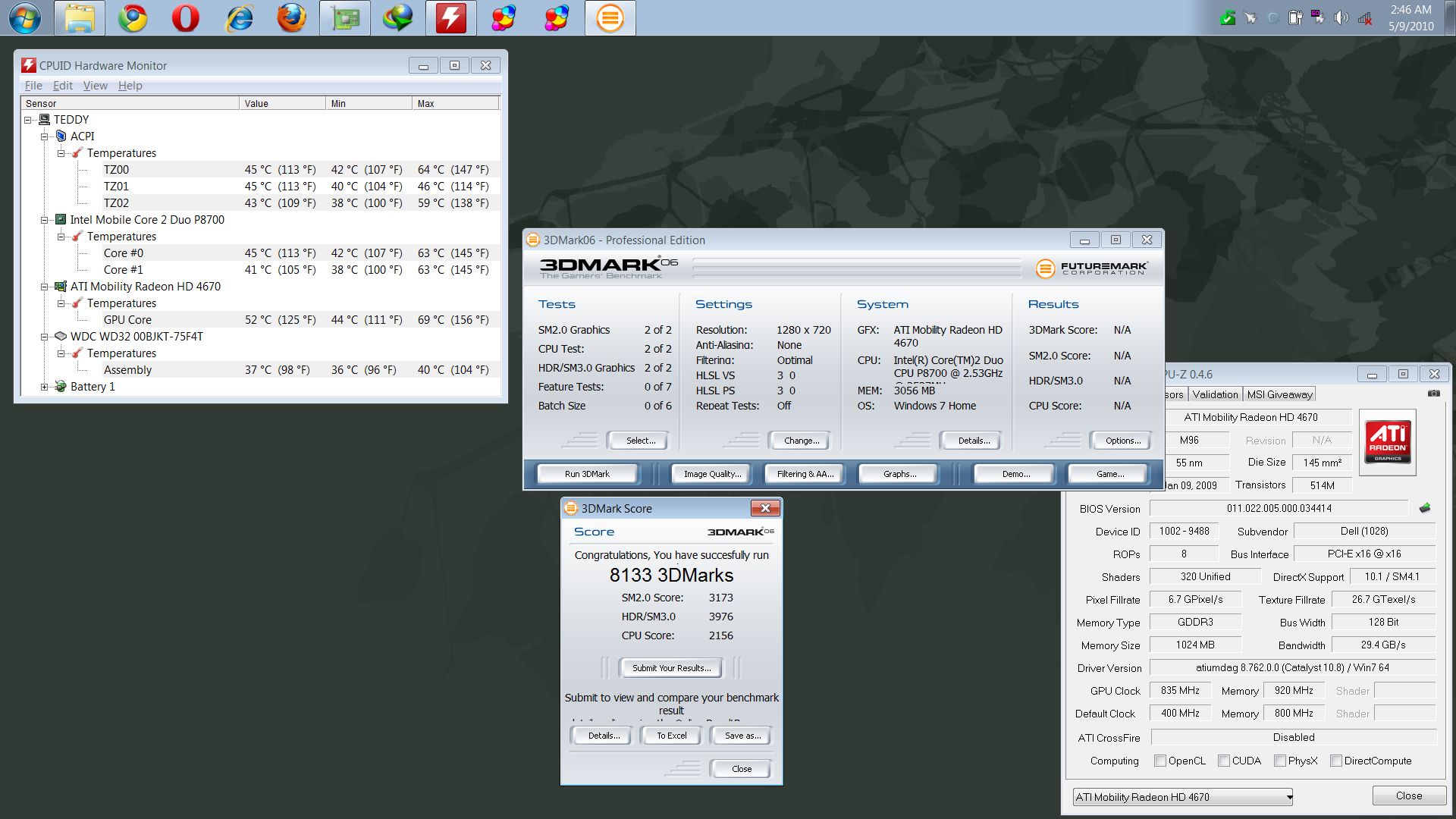Screen dimensions: 1456x819
Task: Open the Image Quality tool
Action: [712, 474]
